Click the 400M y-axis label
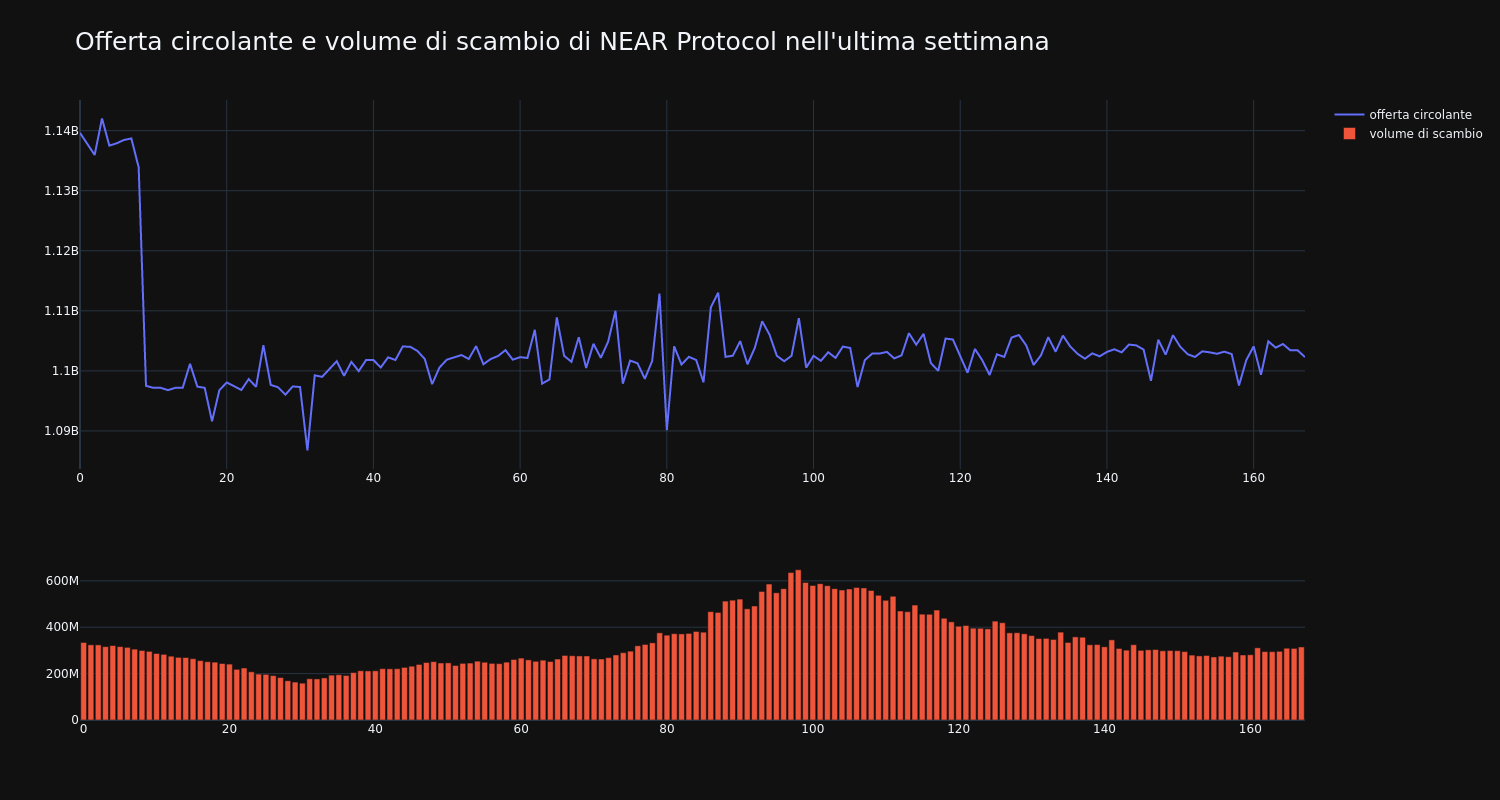The width and height of the screenshot is (1500, 800). pos(62,627)
